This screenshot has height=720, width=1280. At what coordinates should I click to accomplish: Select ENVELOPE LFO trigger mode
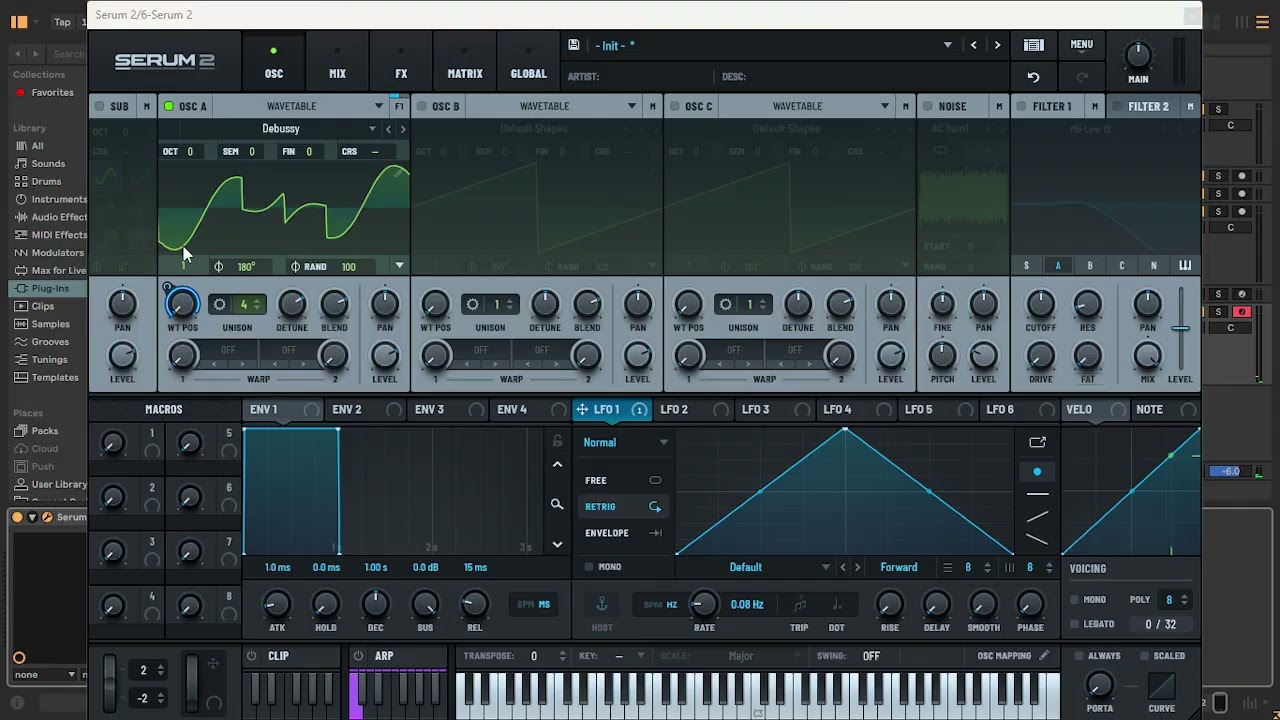point(624,533)
